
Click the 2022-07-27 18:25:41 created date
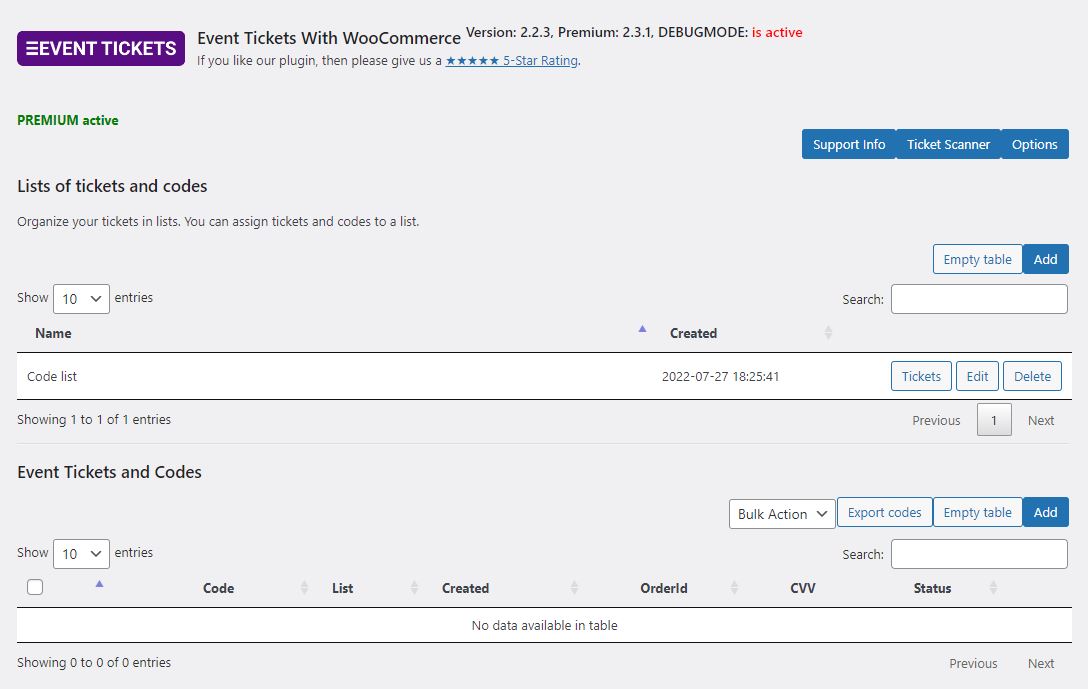tap(720, 376)
